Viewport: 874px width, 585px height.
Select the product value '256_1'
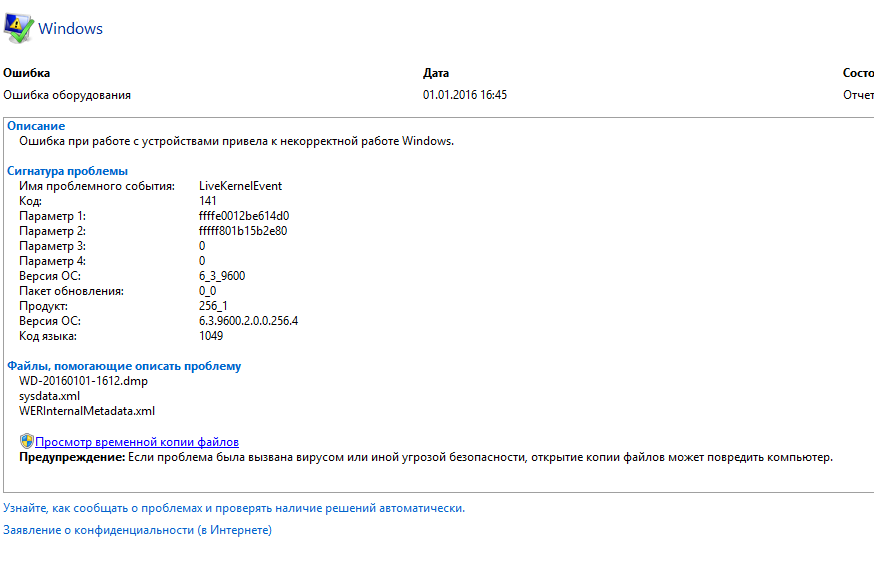(x=213, y=306)
